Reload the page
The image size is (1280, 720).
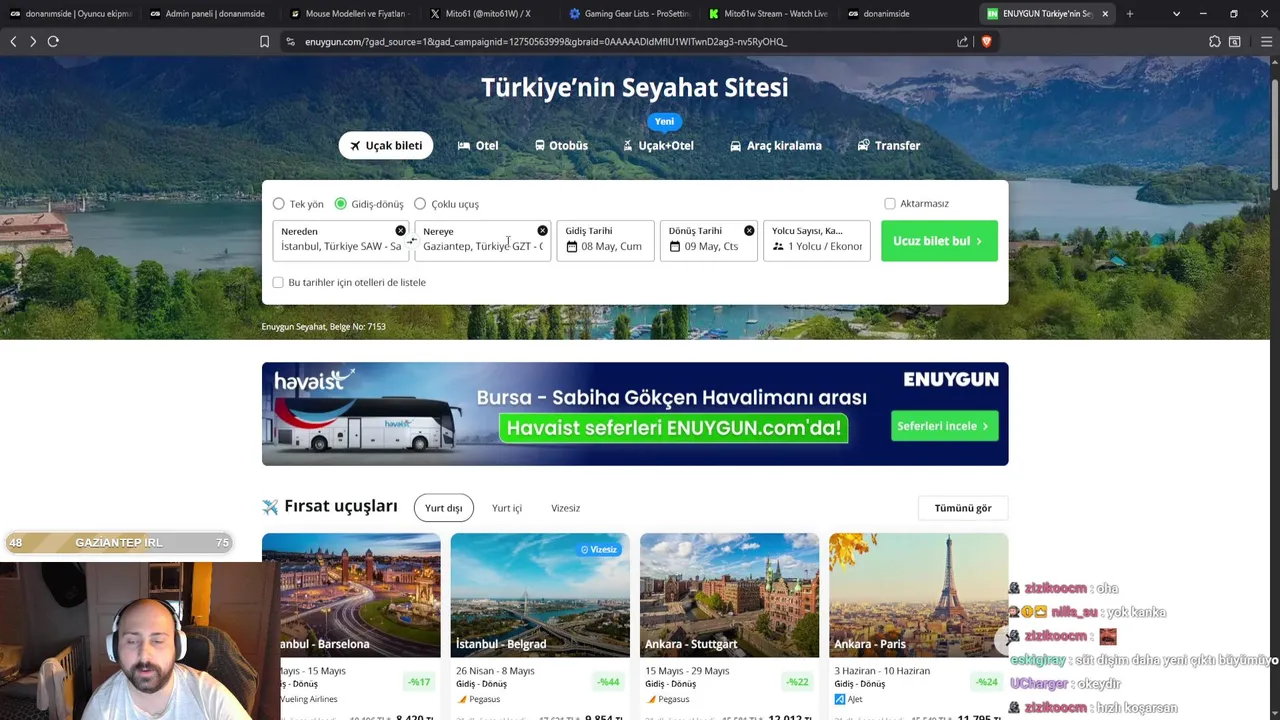53,41
